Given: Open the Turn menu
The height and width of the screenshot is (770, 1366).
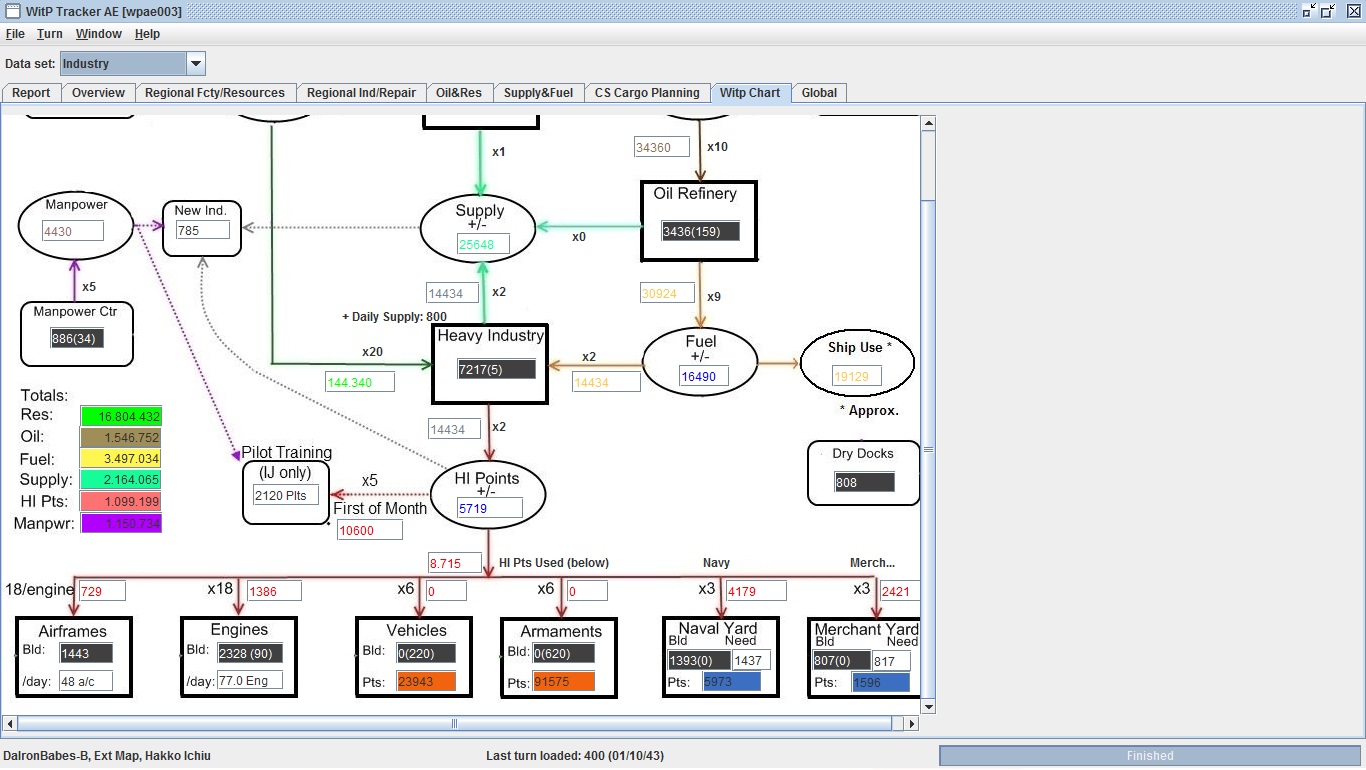Looking at the screenshot, I should (x=50, y=34).
